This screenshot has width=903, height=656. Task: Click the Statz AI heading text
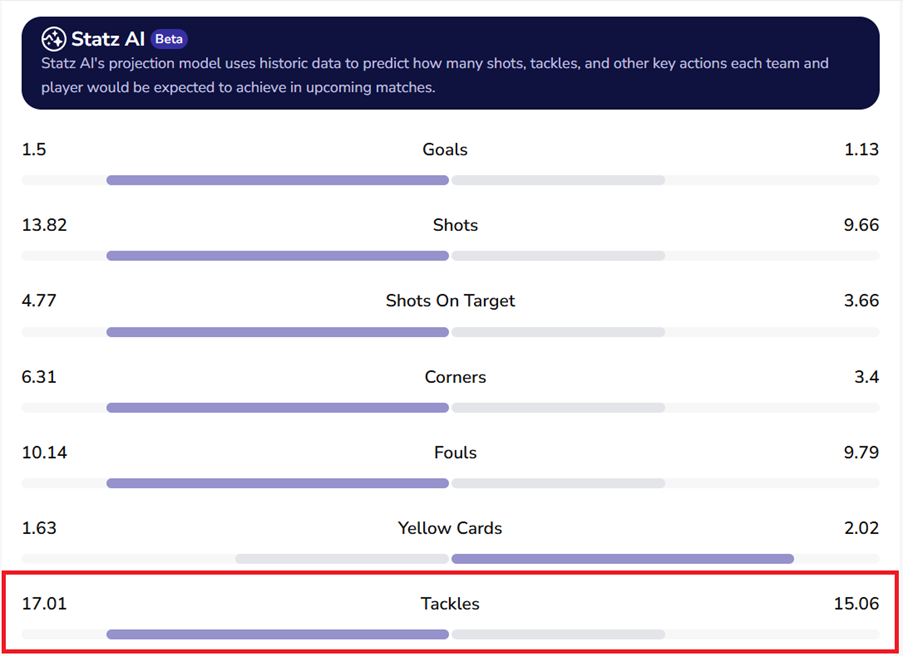pyautogui.click(x=108, y=39)
